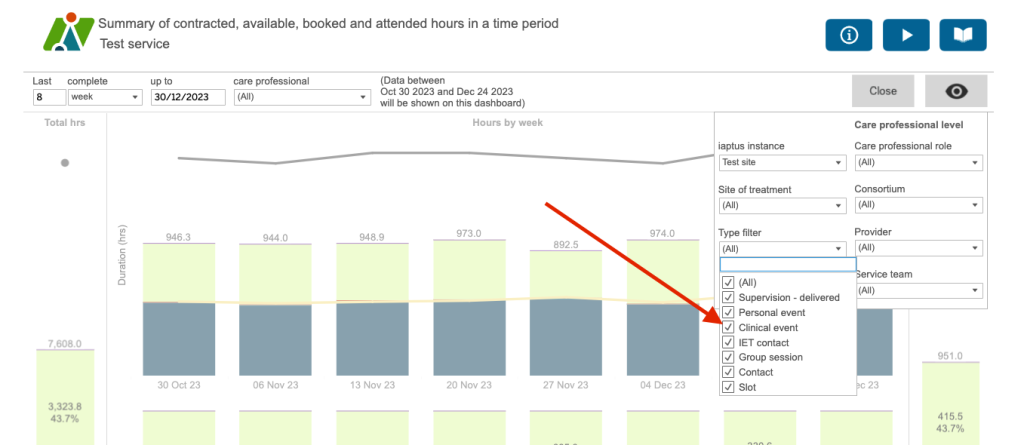Expand the Care professional role dropdown

coord(918,162)
